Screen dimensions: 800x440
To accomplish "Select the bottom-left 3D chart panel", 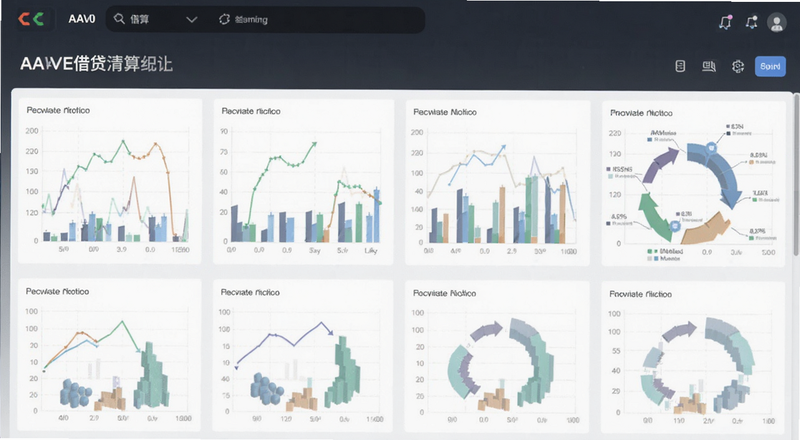I will coord(109,355).
